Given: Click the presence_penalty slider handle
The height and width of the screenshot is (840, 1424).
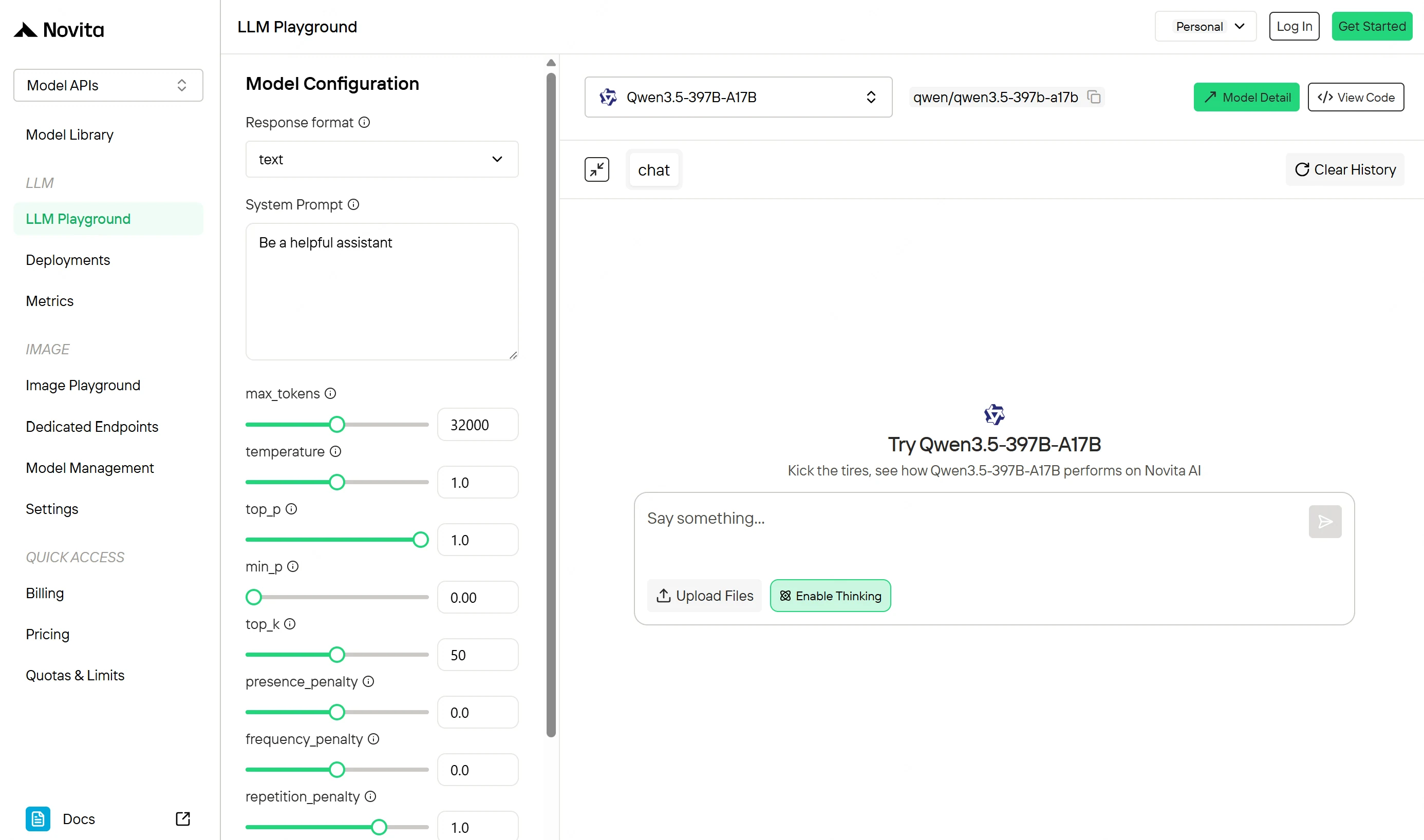Looking at the screenshot, I should pos(337,712).
